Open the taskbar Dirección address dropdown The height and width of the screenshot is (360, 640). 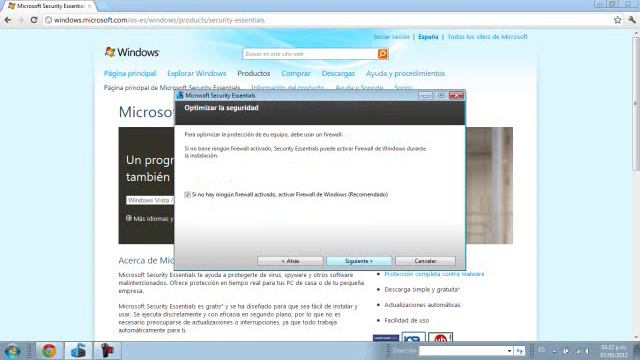point(509,351)
